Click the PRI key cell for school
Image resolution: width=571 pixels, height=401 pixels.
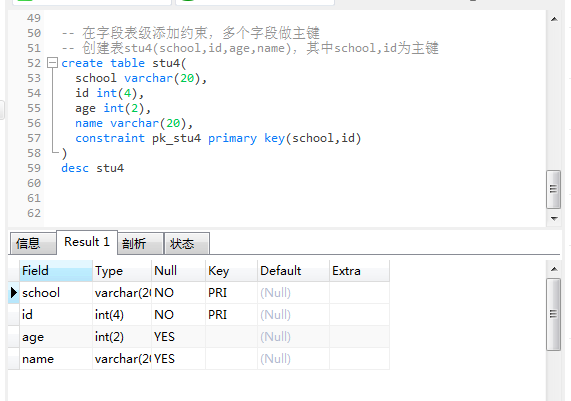[232, 293]
